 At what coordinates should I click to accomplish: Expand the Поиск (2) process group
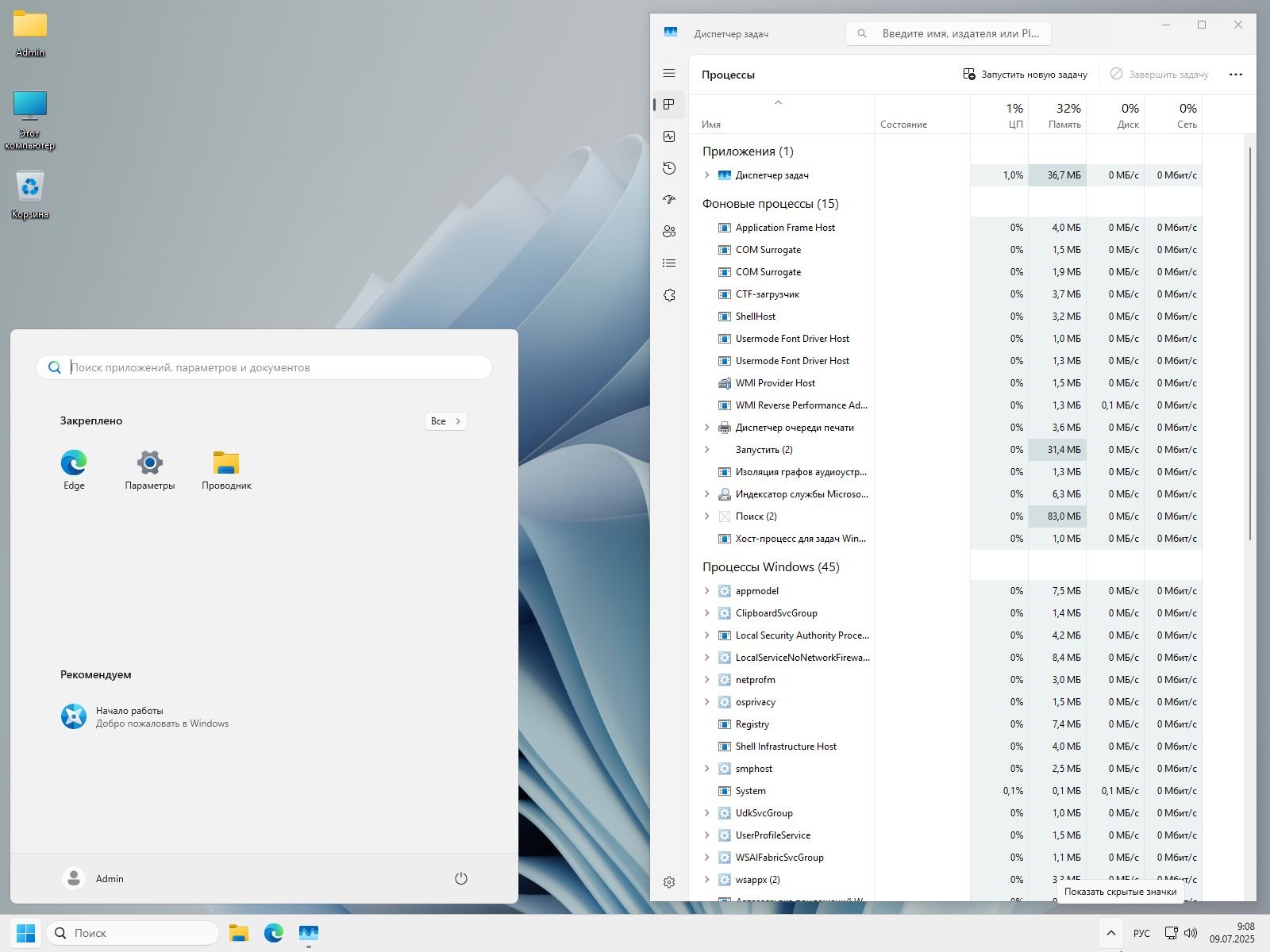pyautogui.click(x=706, y=516)
